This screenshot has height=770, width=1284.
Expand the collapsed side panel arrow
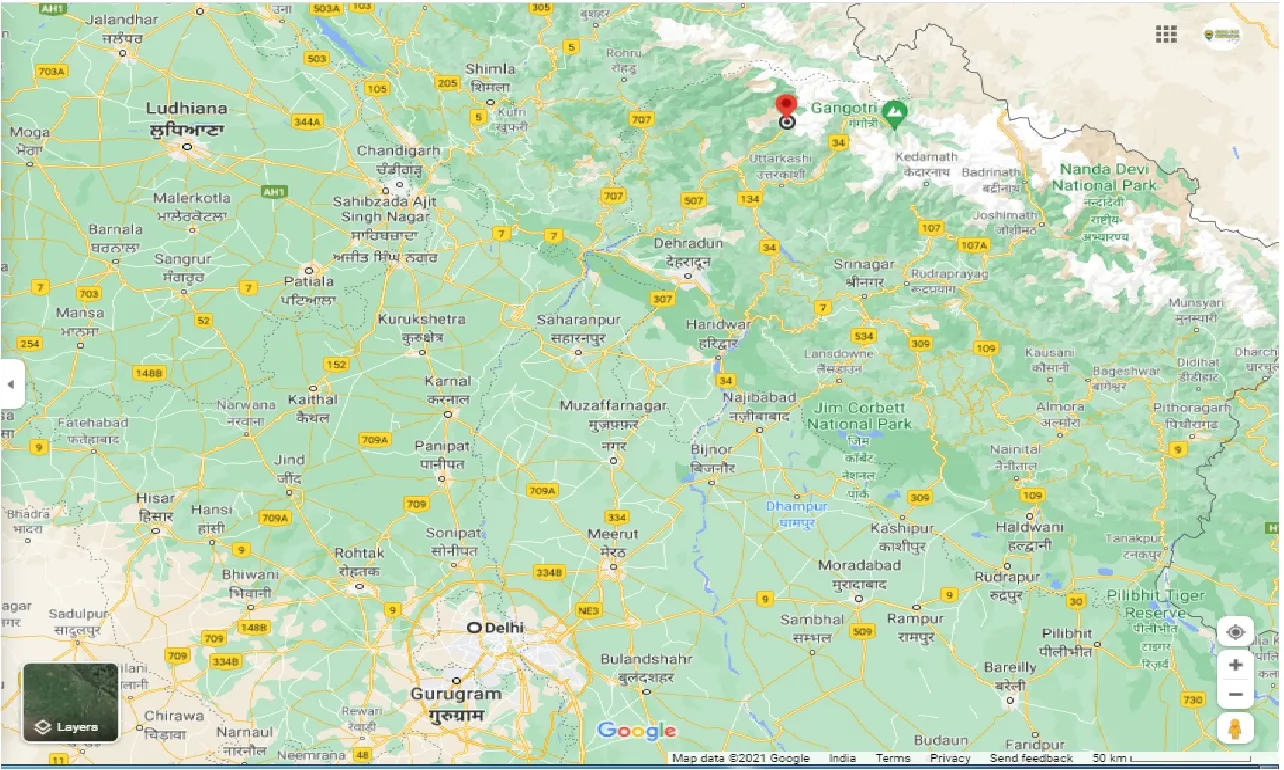click(11, 384)
